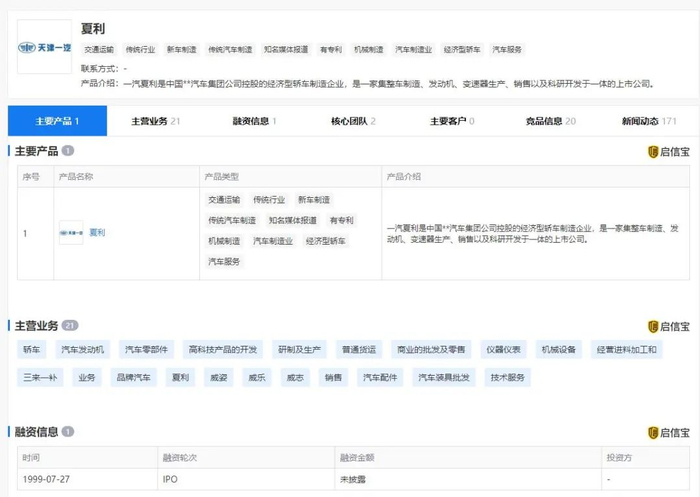Click the 启信宝 shield icon beside 主要产品

(653, 152)
